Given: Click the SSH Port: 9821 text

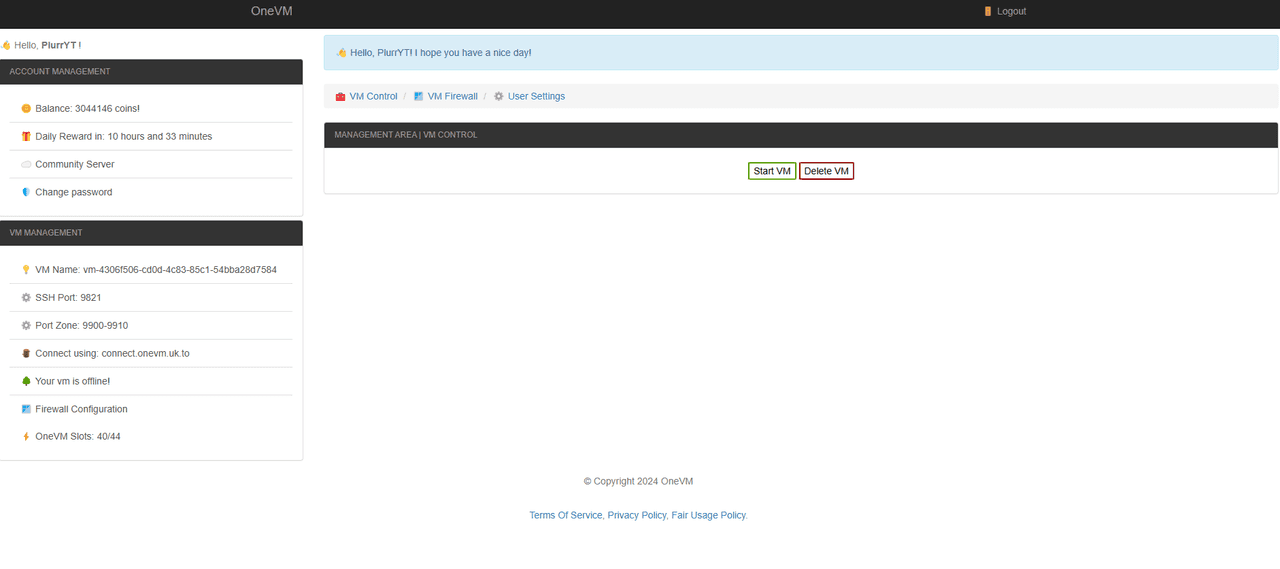Looking at the screenshot, I should coord(68,298).
